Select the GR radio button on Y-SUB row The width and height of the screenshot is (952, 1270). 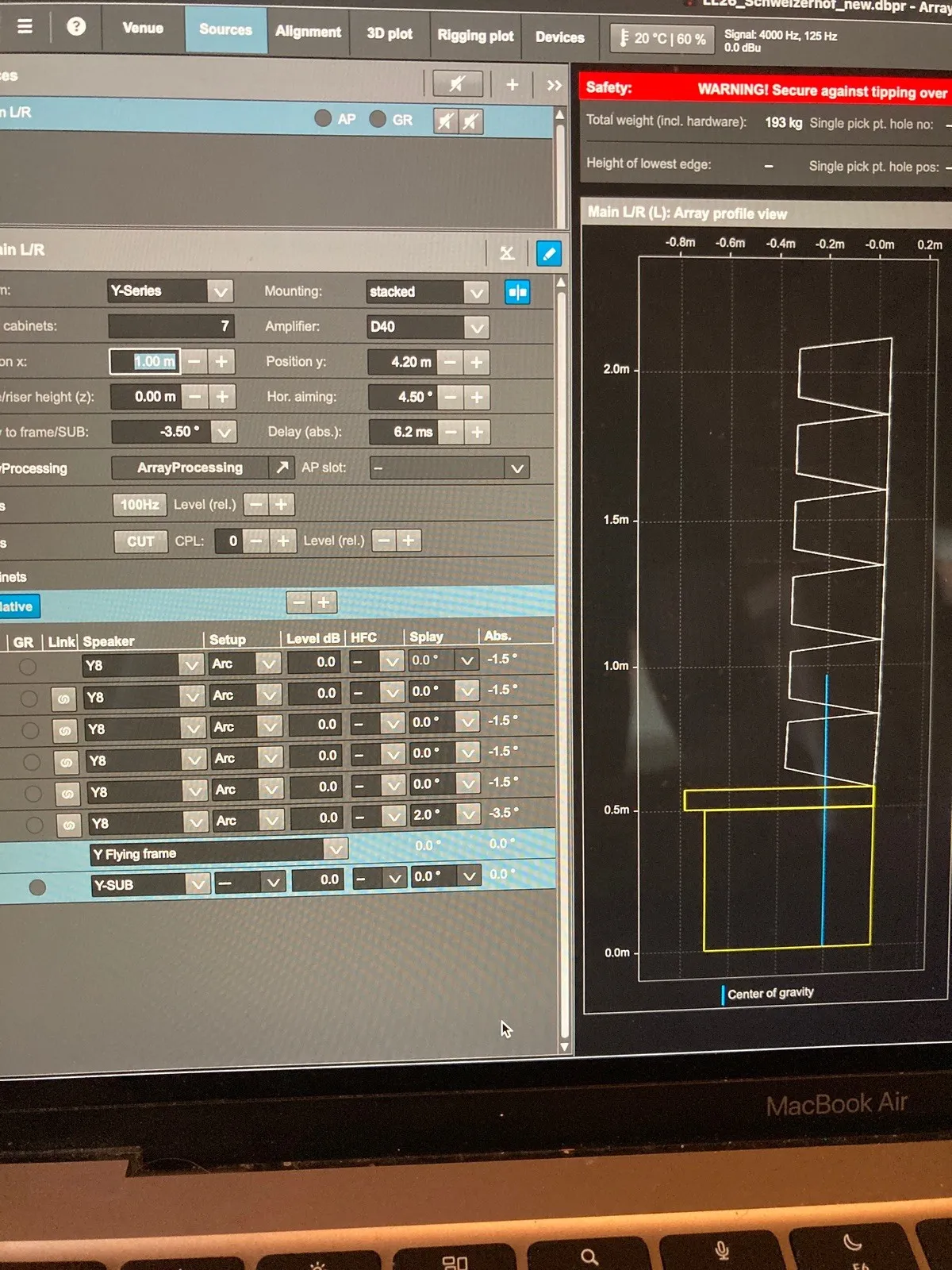pos(37,887)
